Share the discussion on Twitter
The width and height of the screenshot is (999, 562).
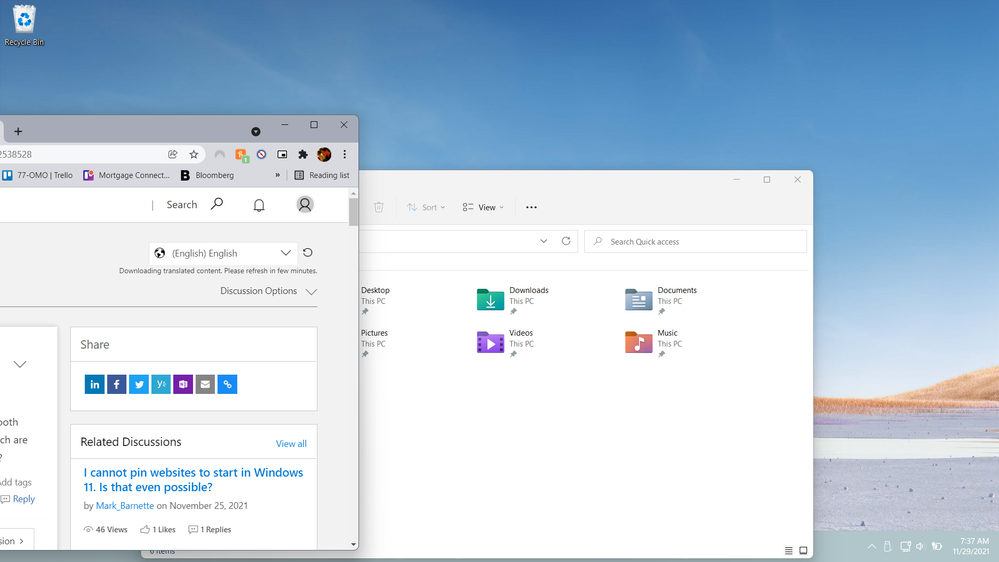tap(139, 384)
